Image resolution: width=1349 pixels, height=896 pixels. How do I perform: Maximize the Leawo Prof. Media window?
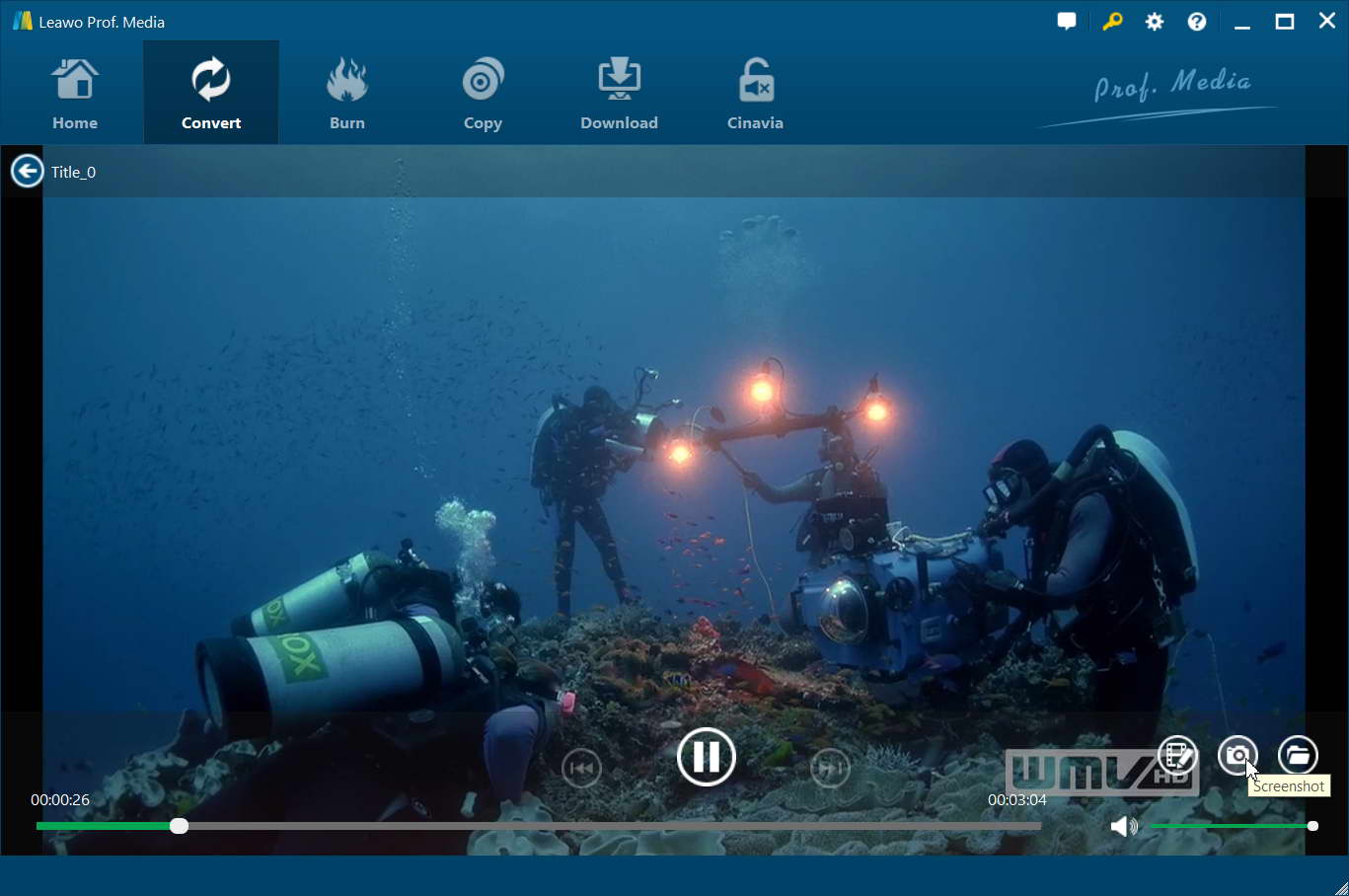click(x=1285, y=22)
